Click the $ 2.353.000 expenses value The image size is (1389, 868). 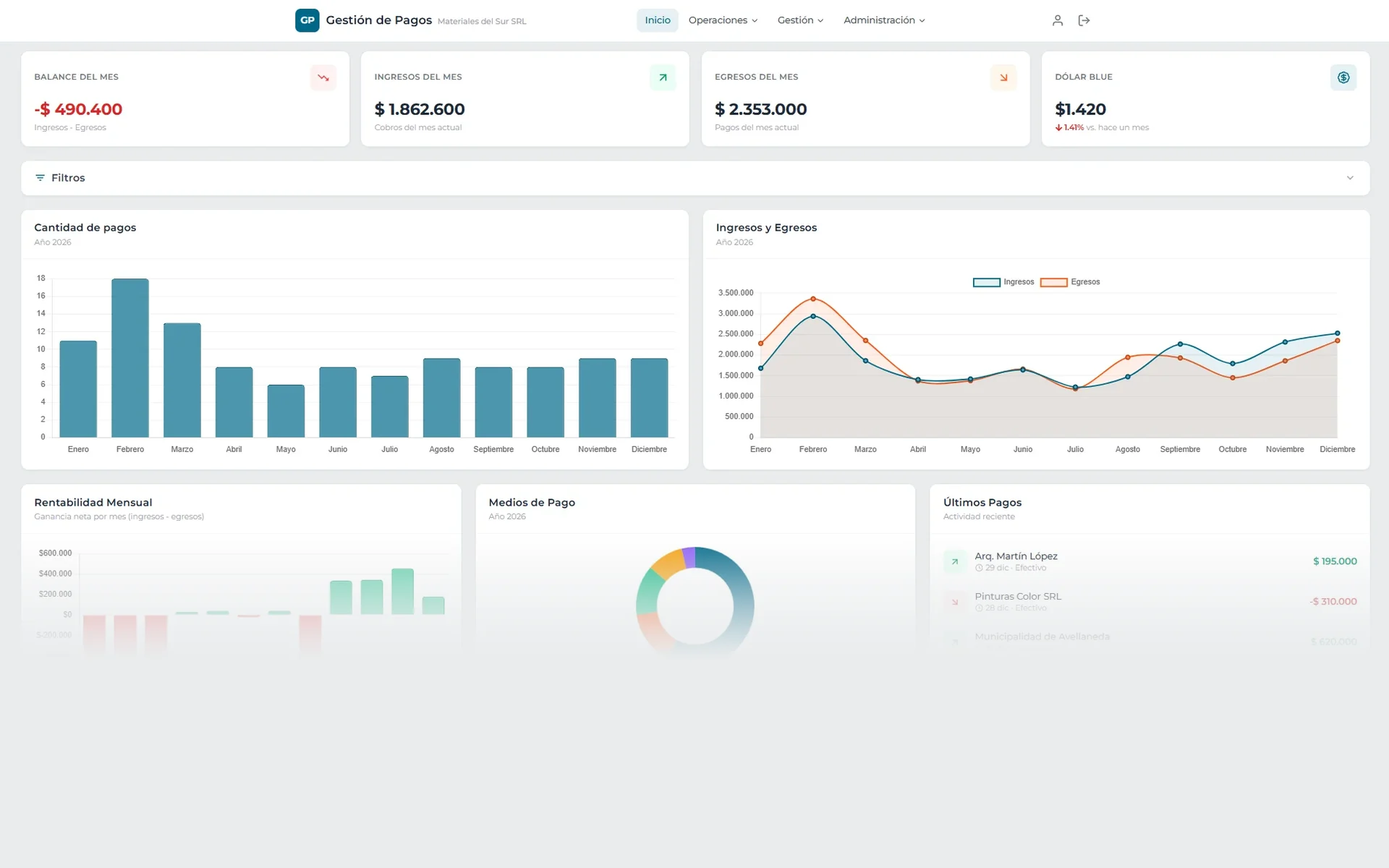[x=760, y=109]
